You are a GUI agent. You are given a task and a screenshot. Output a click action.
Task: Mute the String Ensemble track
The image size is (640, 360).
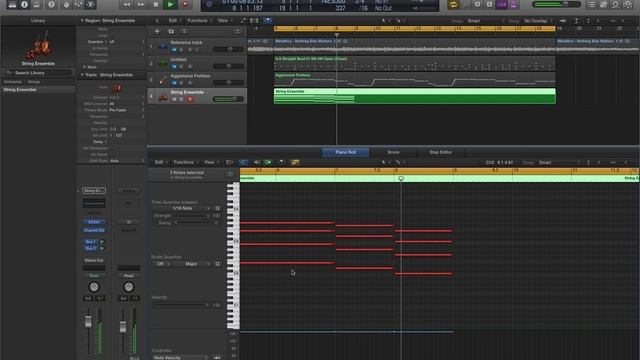pyautogui.click(x=174, y=99)
